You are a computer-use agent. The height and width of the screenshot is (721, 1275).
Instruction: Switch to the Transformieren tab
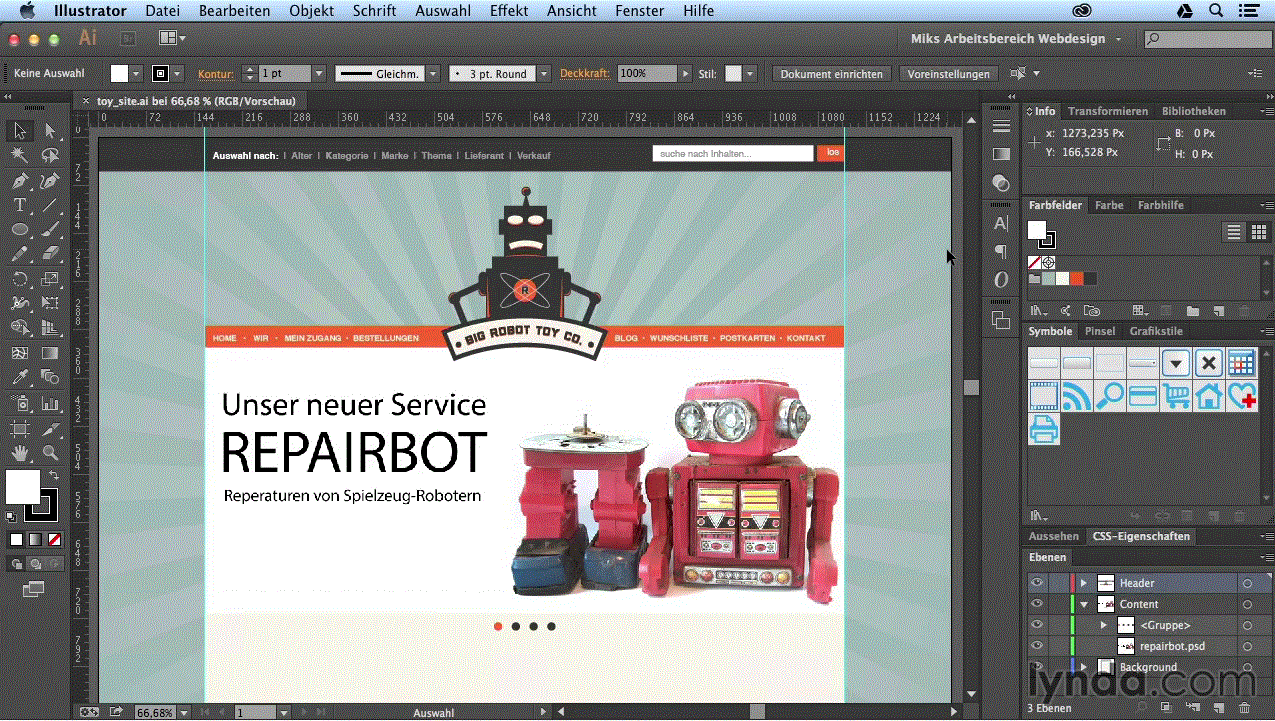(1108, 111)
